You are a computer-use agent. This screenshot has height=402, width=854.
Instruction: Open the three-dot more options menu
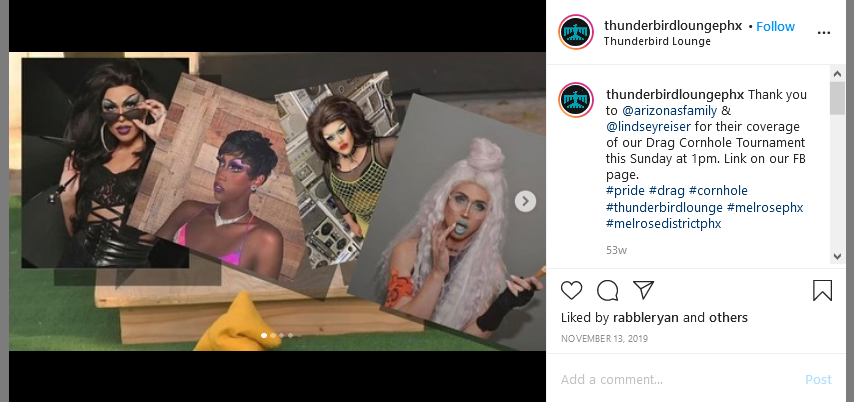coord(824,33)
